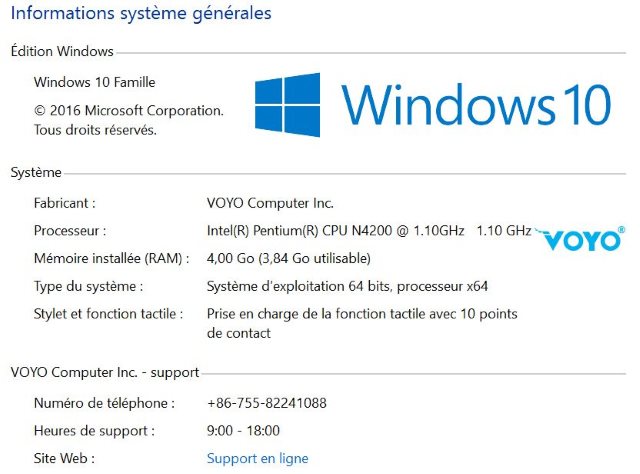640x474 pixels.
Task: Click the 64 bits system type value
Action: click(347, 286)
